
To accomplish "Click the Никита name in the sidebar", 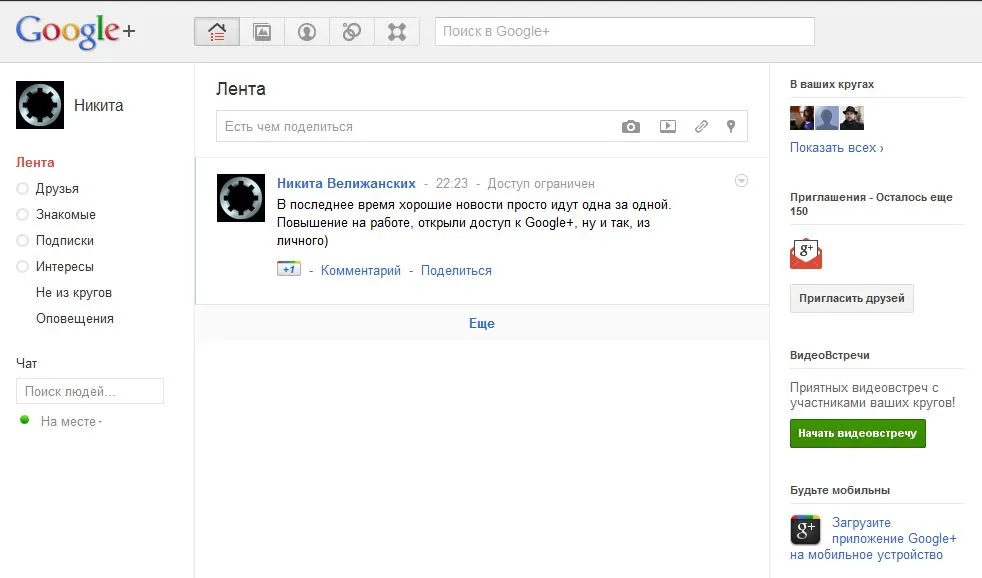I will pos(98,105).
